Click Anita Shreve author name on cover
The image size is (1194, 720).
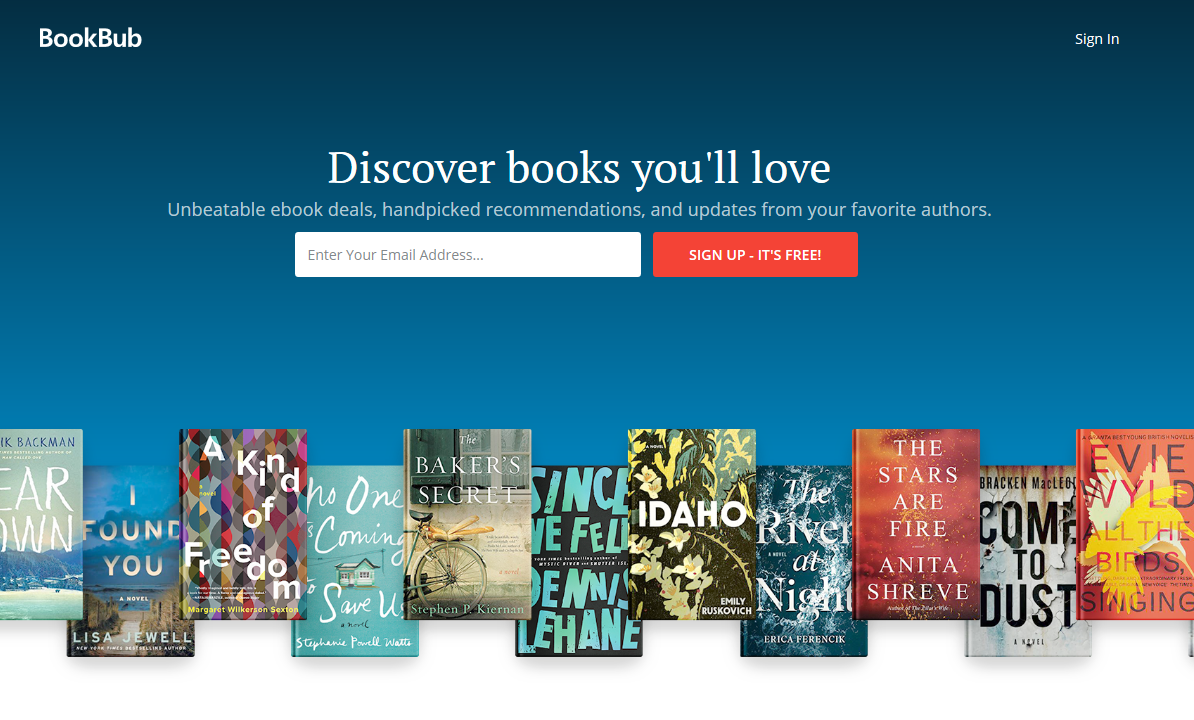pos(918,578)
